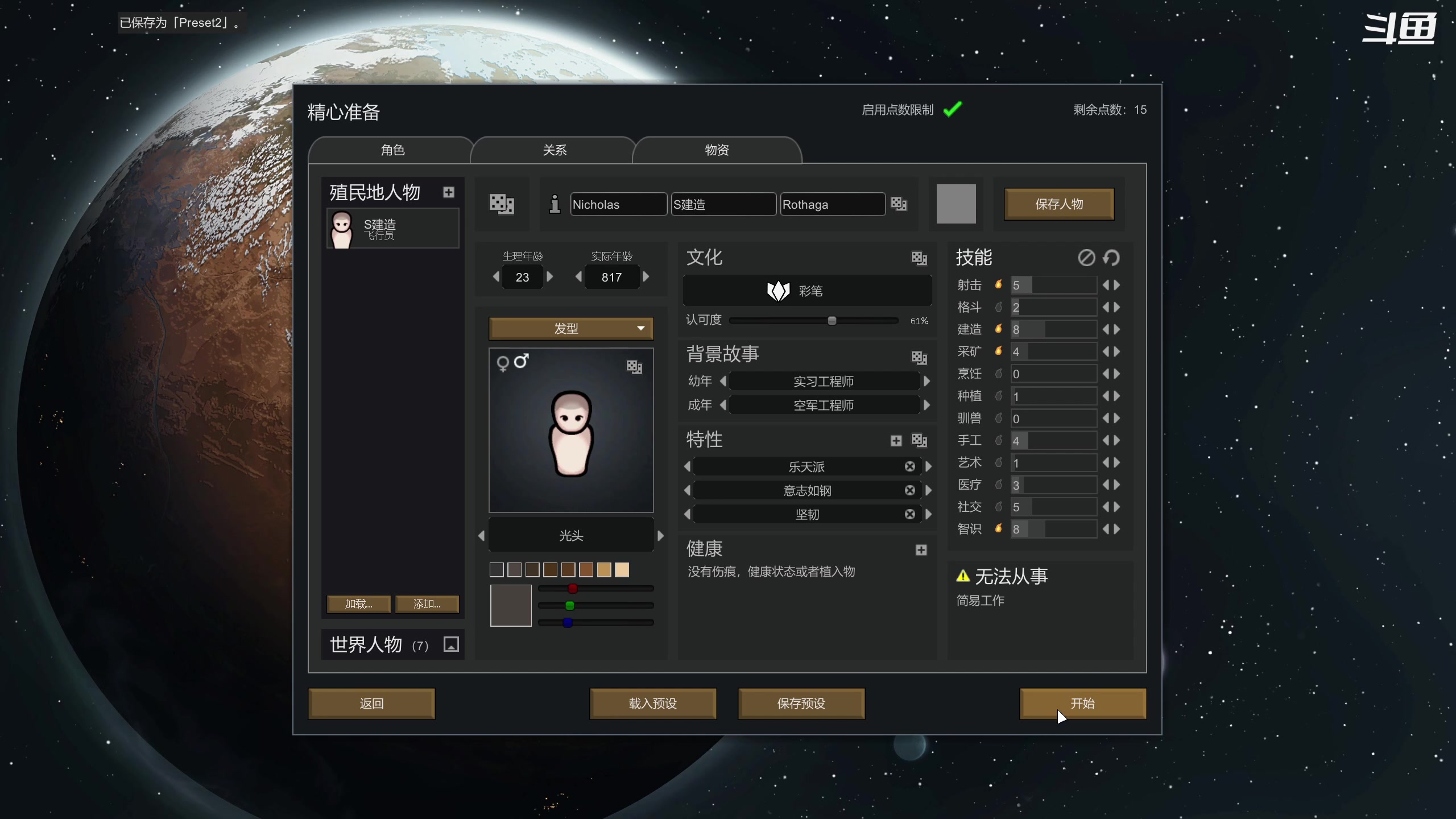Randomize traits (特性) with the dice icon

919,440
